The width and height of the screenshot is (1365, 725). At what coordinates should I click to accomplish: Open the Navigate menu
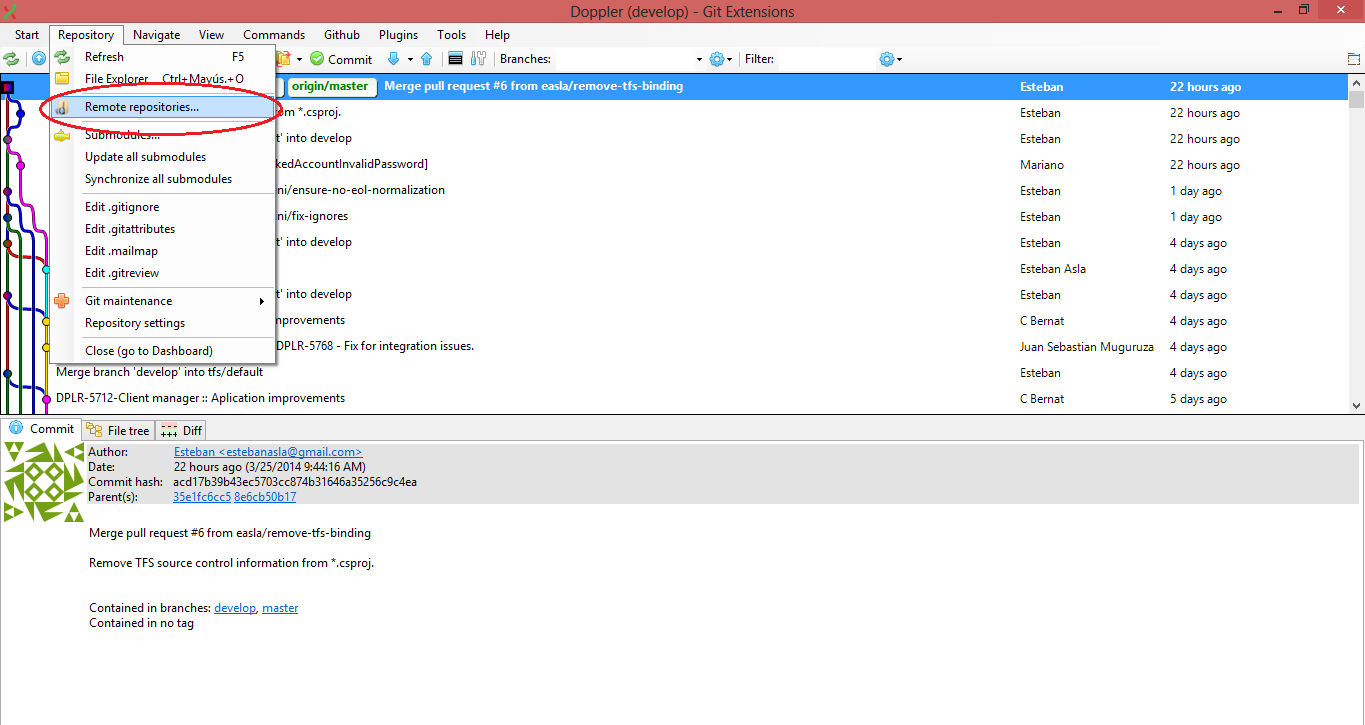[x=156, y=34]
